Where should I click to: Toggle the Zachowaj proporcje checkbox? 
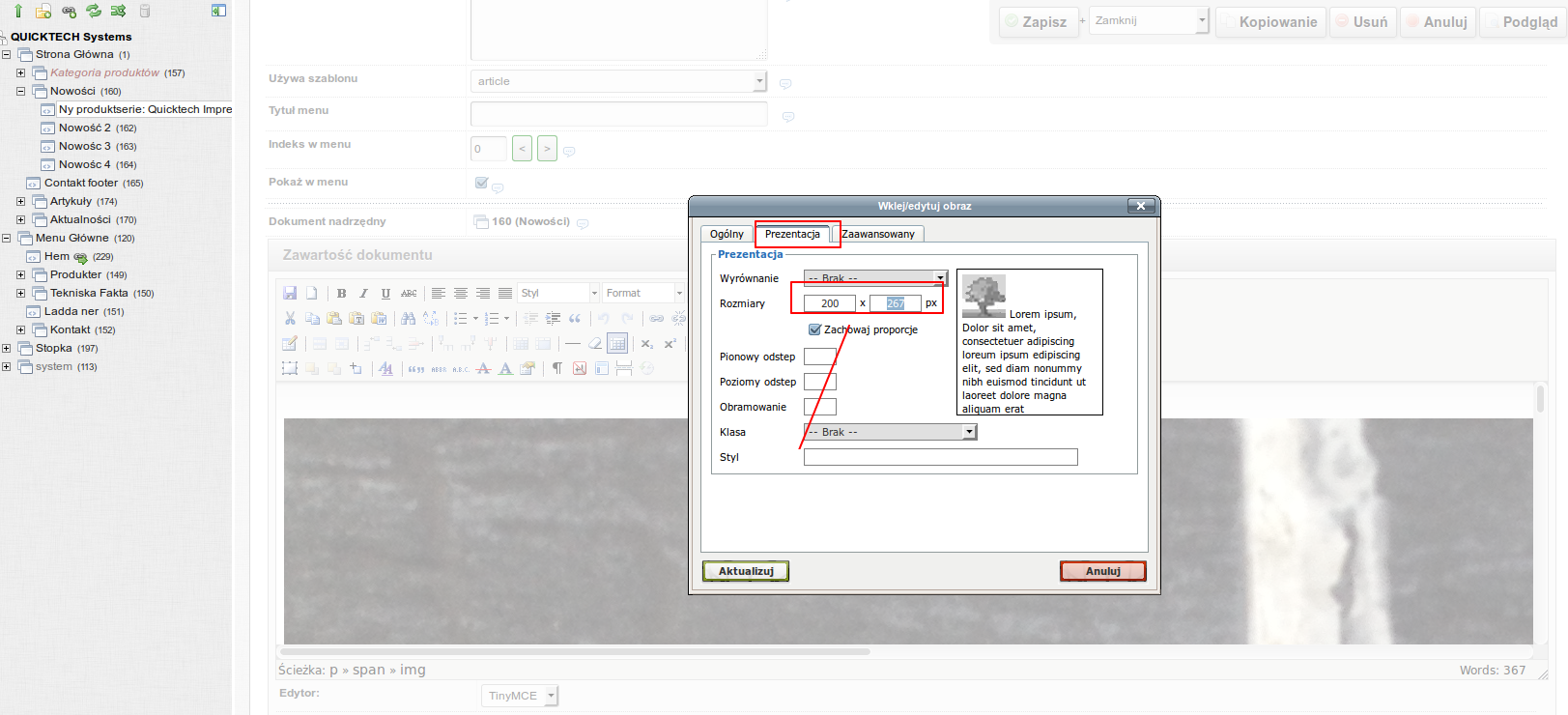tap(814, 329)
